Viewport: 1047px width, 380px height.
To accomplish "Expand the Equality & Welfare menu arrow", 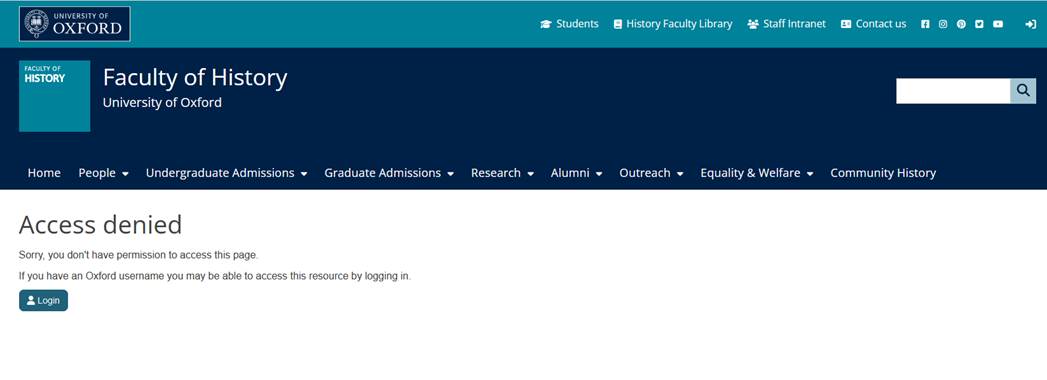I will point(810,174).
